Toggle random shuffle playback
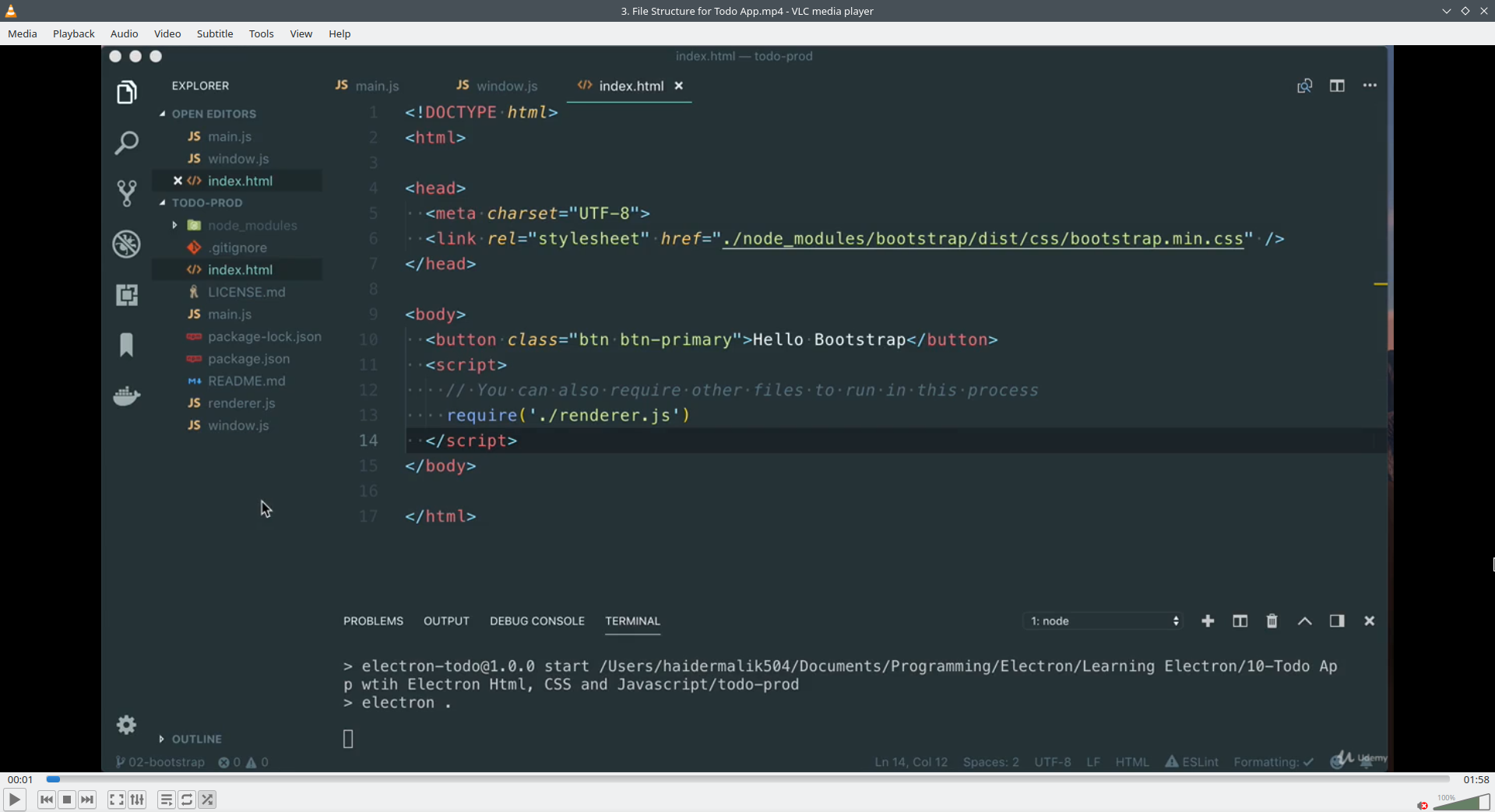 point(207,800)
